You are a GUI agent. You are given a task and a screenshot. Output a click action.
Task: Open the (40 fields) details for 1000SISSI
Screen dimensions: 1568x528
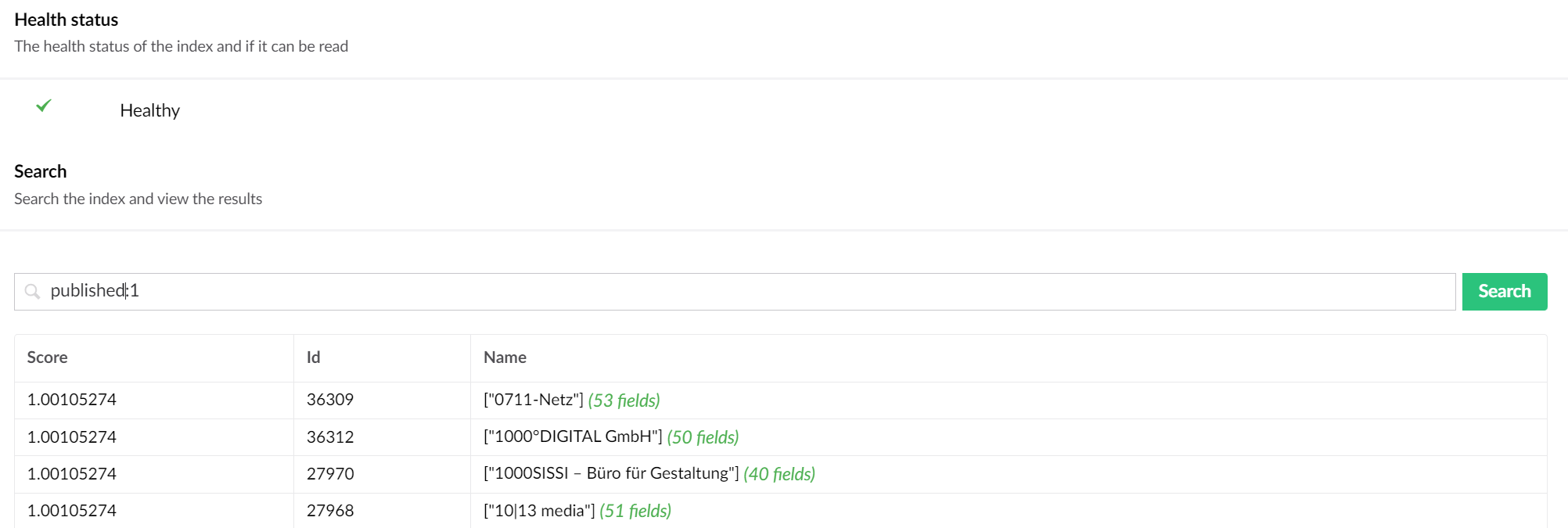[779, 474]
